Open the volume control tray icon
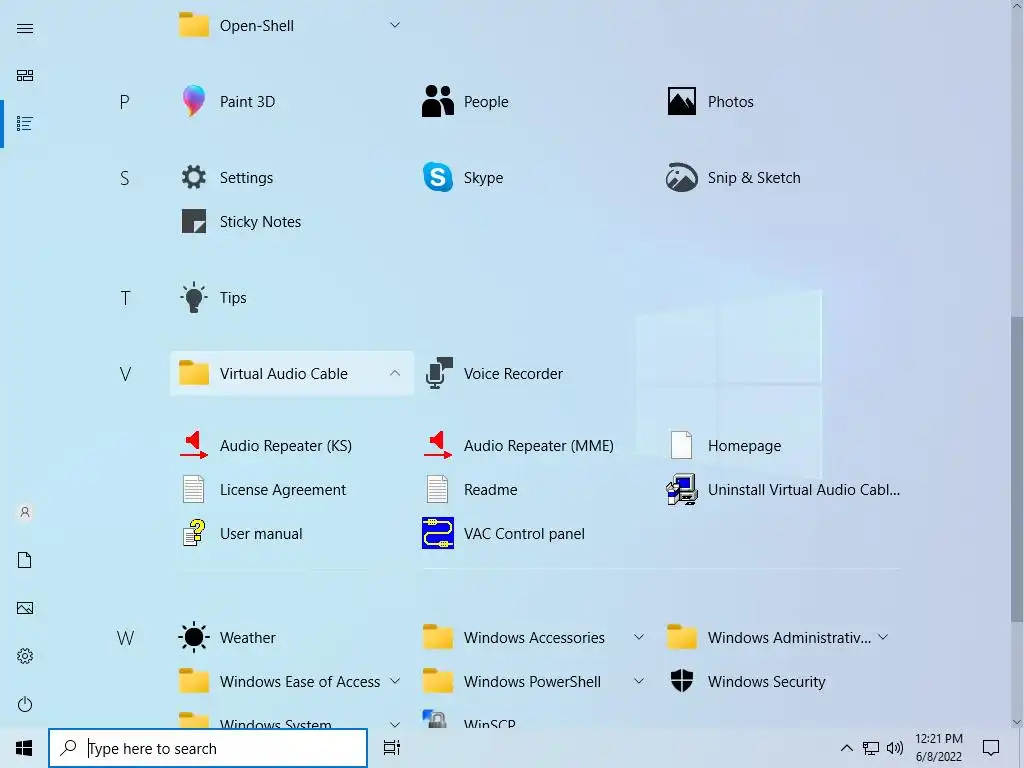The image size is (1024, 768). coord(895,748)
